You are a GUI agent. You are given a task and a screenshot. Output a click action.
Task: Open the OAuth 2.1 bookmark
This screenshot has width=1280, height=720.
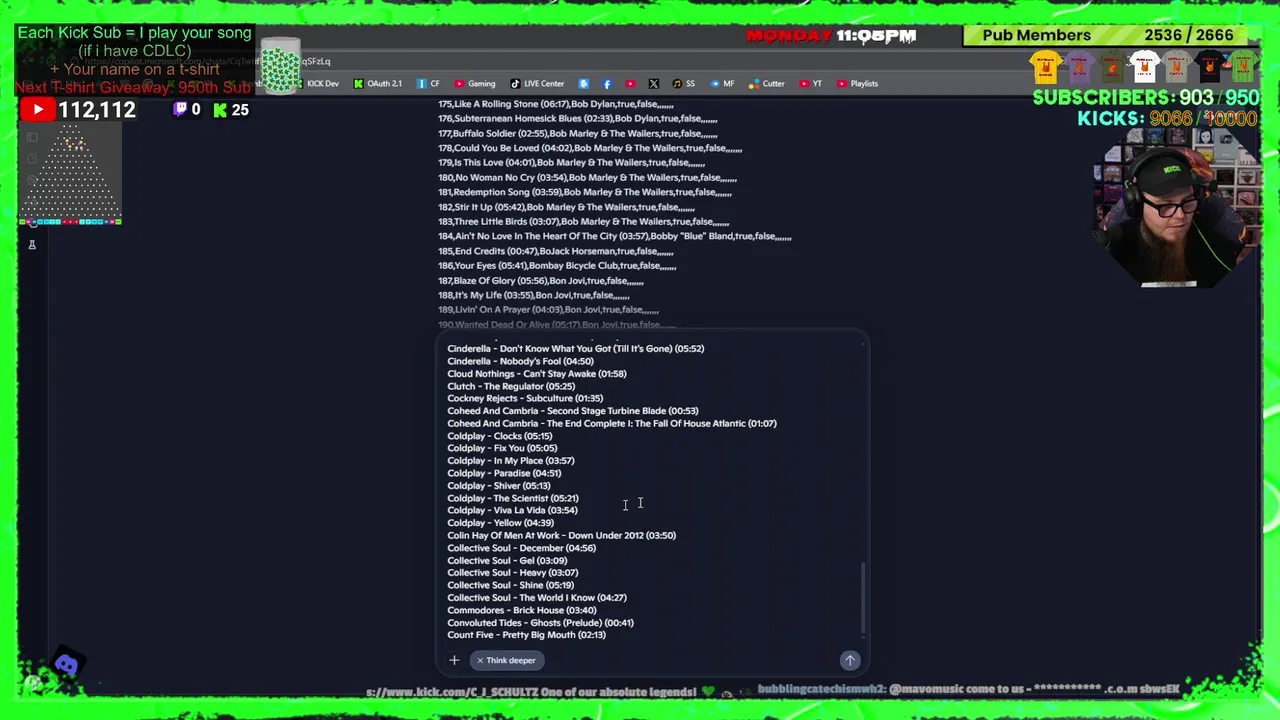[x=378, y=84]
